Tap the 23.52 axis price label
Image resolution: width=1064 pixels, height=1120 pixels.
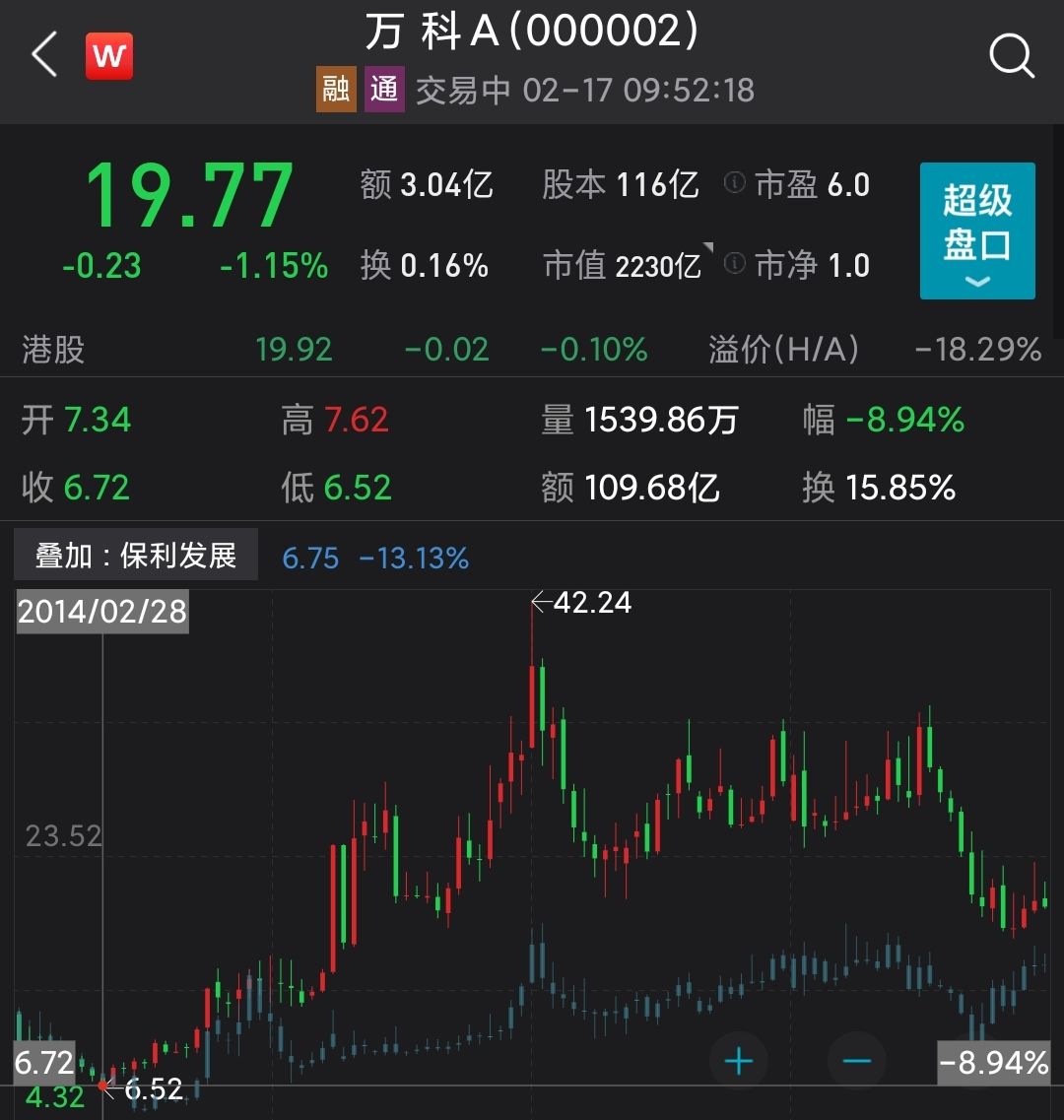pos(64,835)
